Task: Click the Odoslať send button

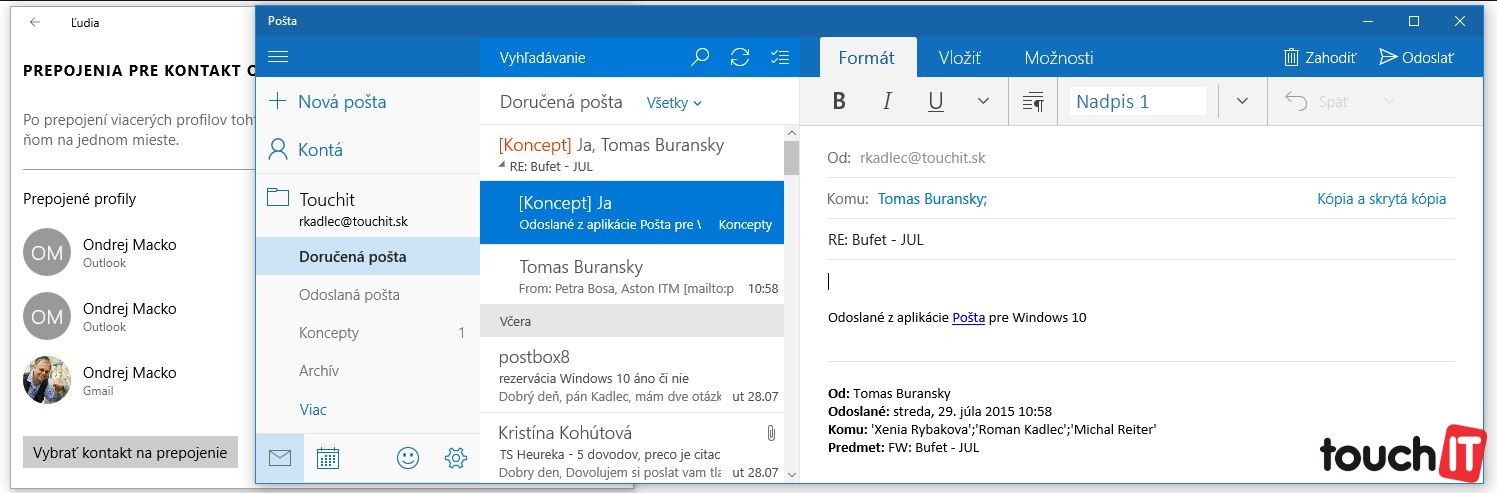Action: pos(1416,58)
